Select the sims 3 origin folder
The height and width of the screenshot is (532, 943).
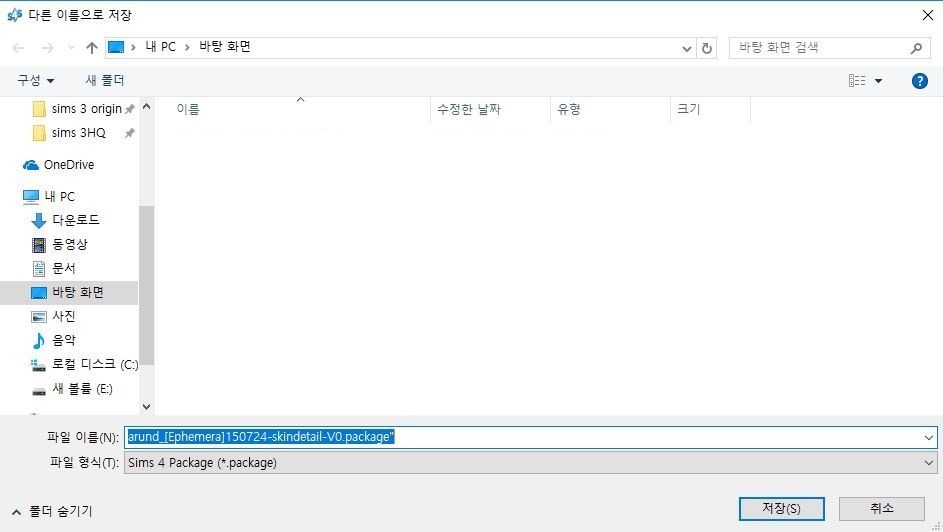pyautogui.click(x=86, y=109)
